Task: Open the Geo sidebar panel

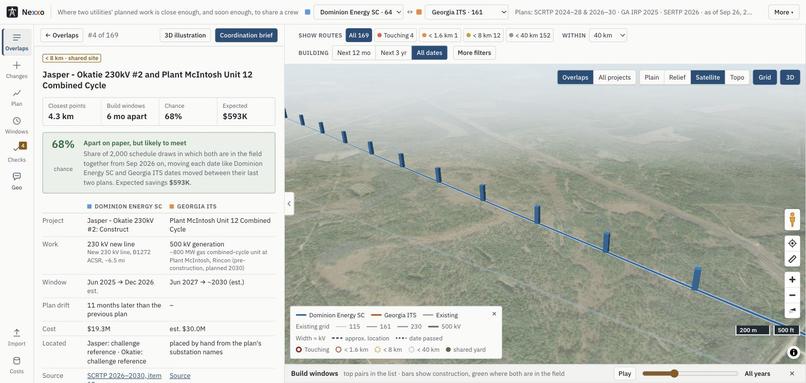Action: [x=17, y=181]
